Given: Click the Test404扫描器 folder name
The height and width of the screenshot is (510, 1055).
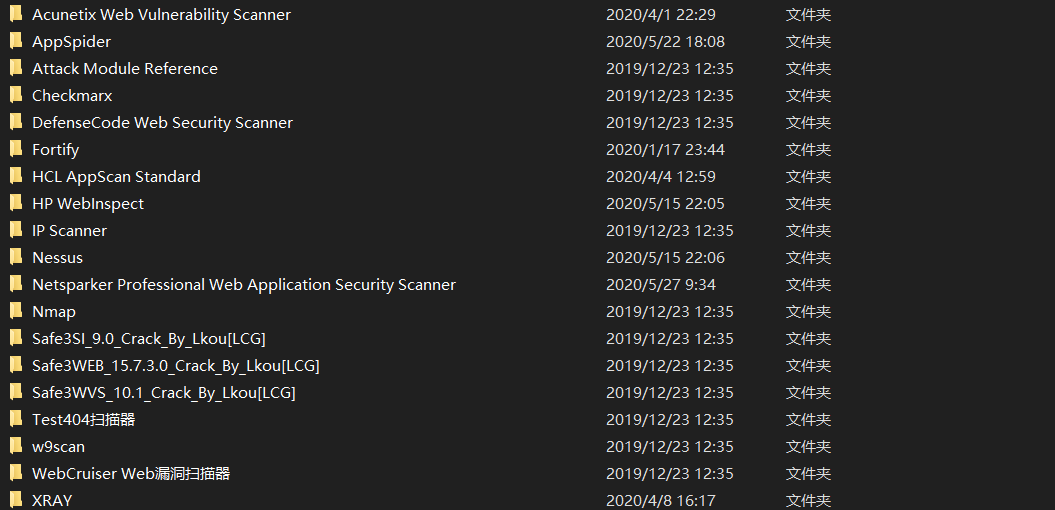Looking at the screenshot, I should point(83,420).
